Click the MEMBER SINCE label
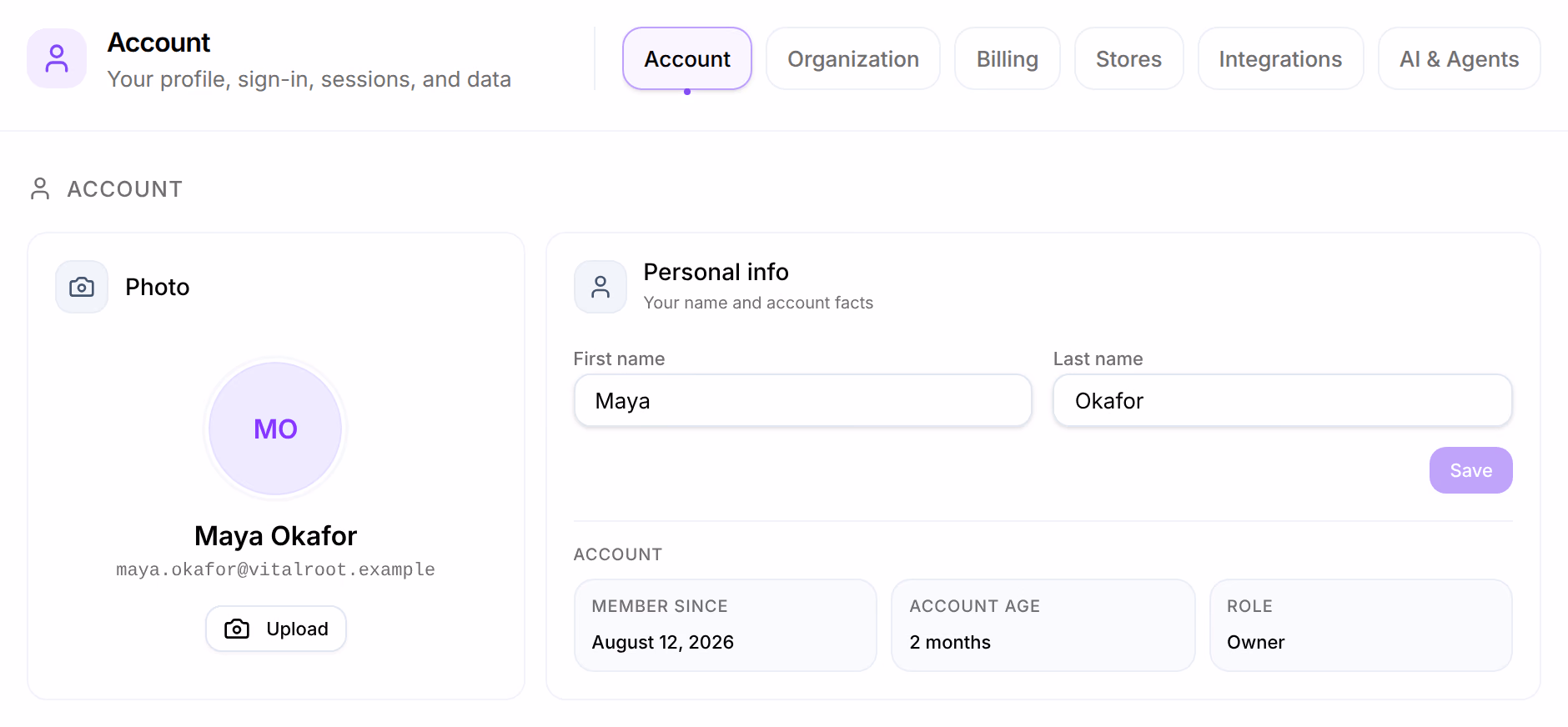 point(660,606)
